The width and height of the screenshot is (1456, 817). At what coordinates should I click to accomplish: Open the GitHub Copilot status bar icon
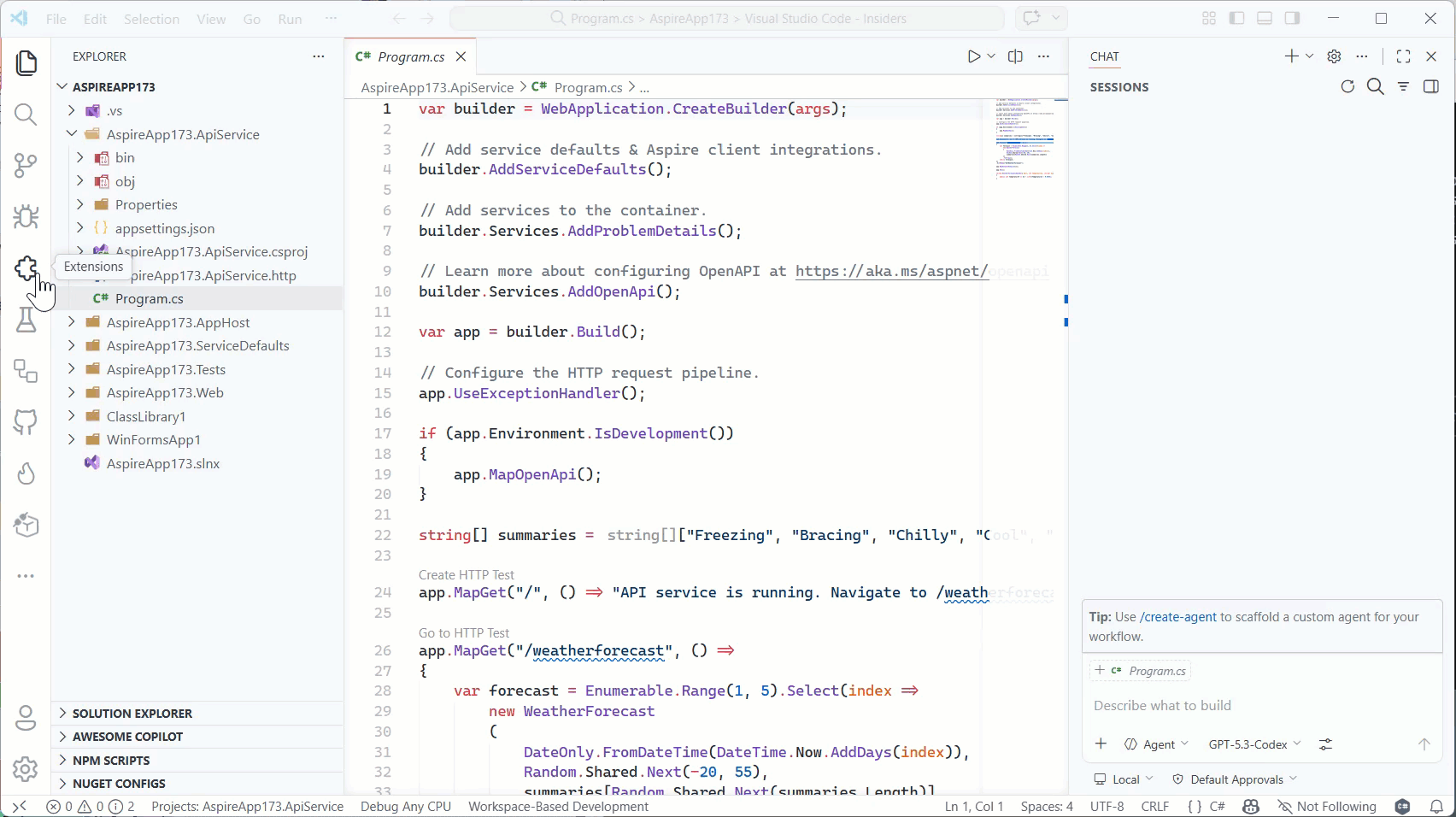pyautogui.click(x=1250, y=806)
